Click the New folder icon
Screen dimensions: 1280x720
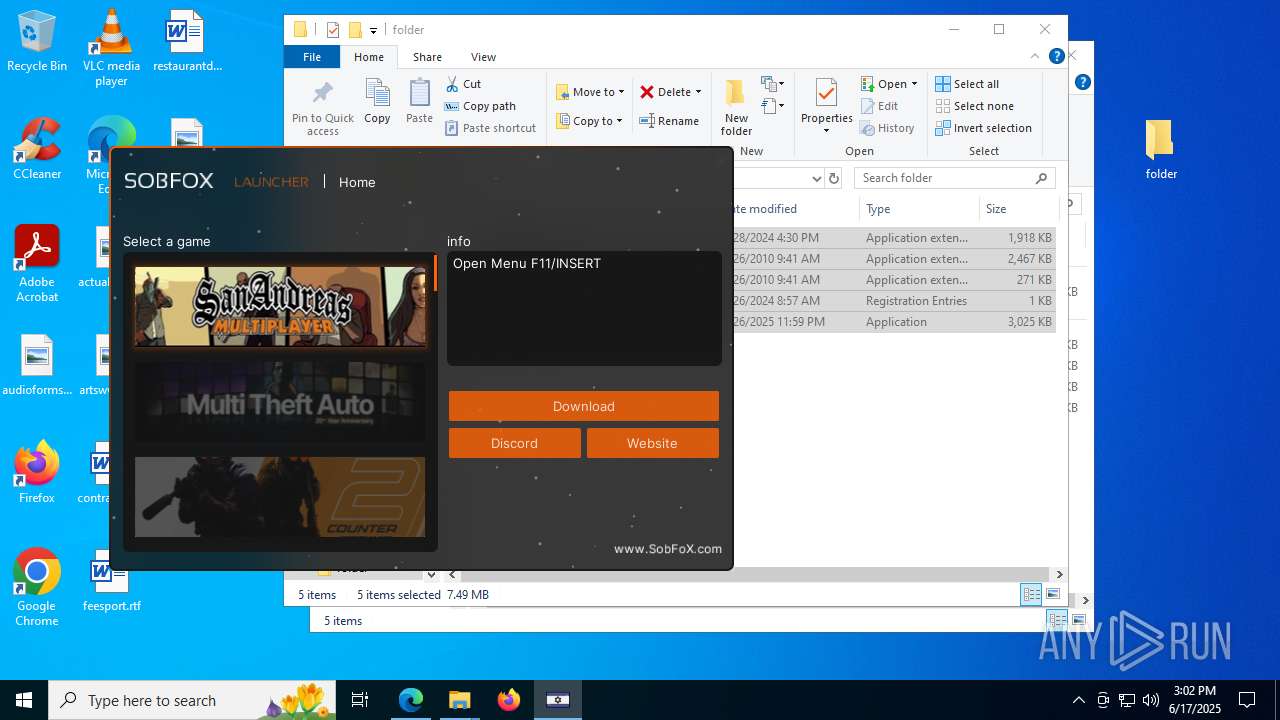[x=736, y=94]
